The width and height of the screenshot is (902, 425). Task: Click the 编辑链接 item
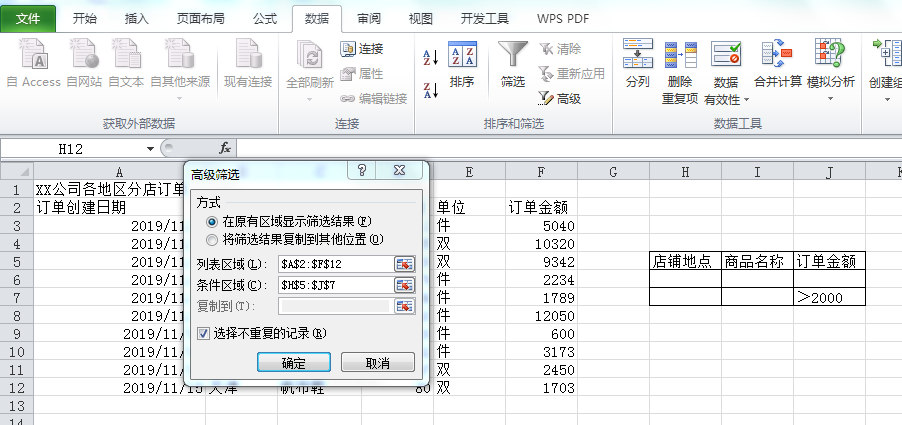(x=373, y=99)
